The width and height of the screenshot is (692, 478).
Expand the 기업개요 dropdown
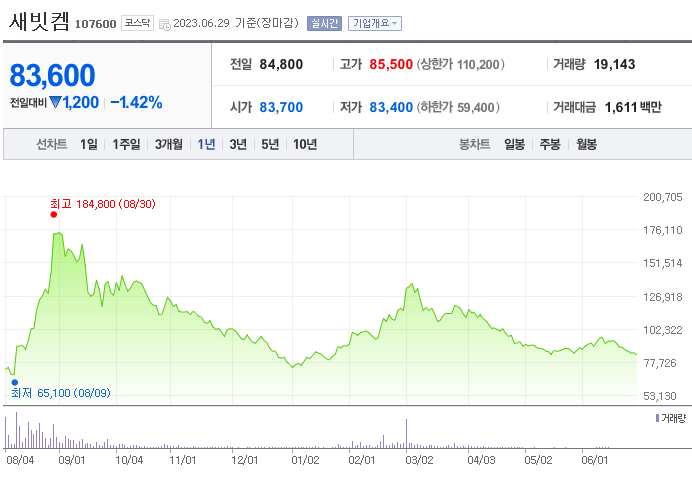point(375,23)
